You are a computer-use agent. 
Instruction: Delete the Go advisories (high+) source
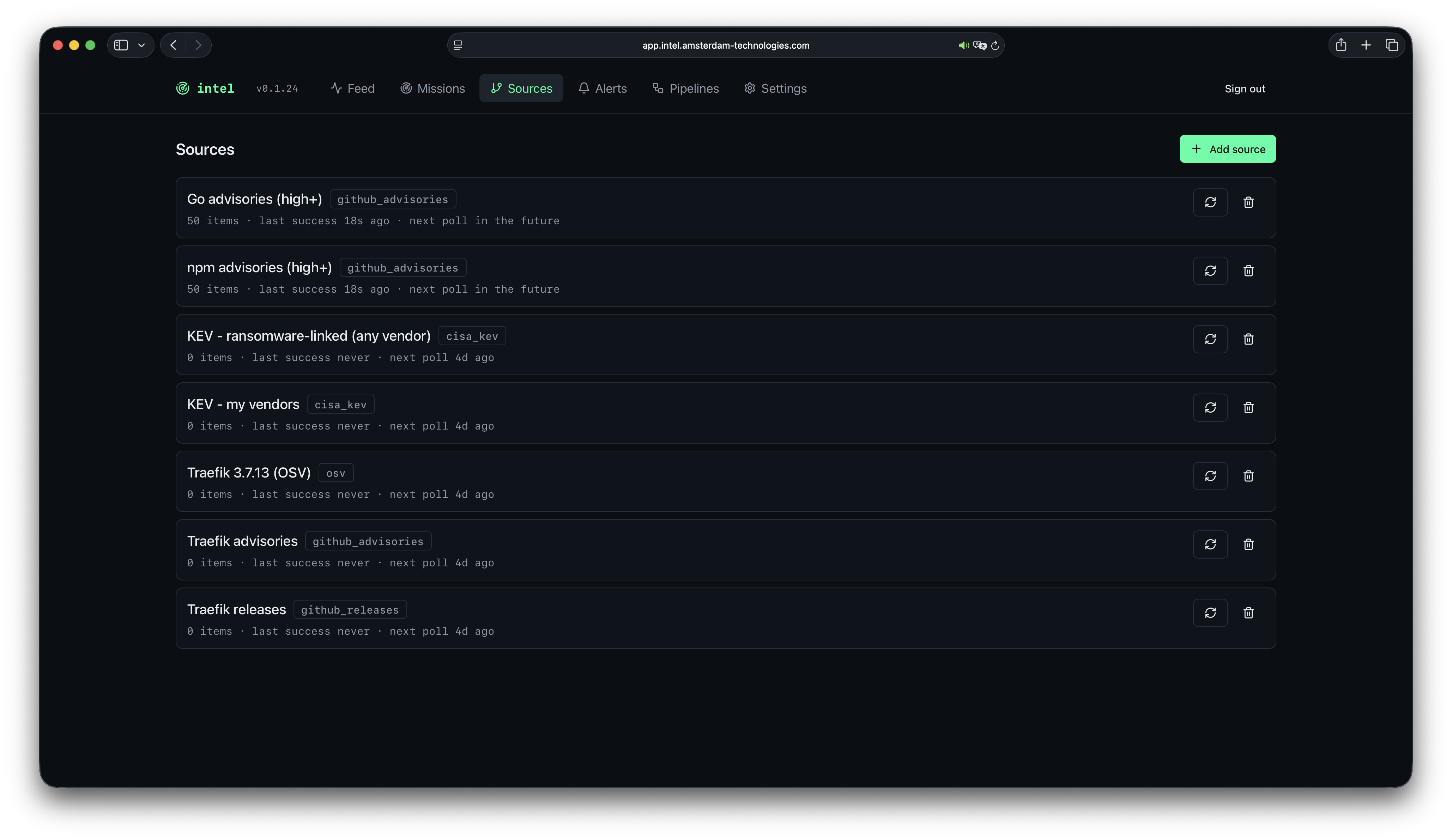[1248, 202]
